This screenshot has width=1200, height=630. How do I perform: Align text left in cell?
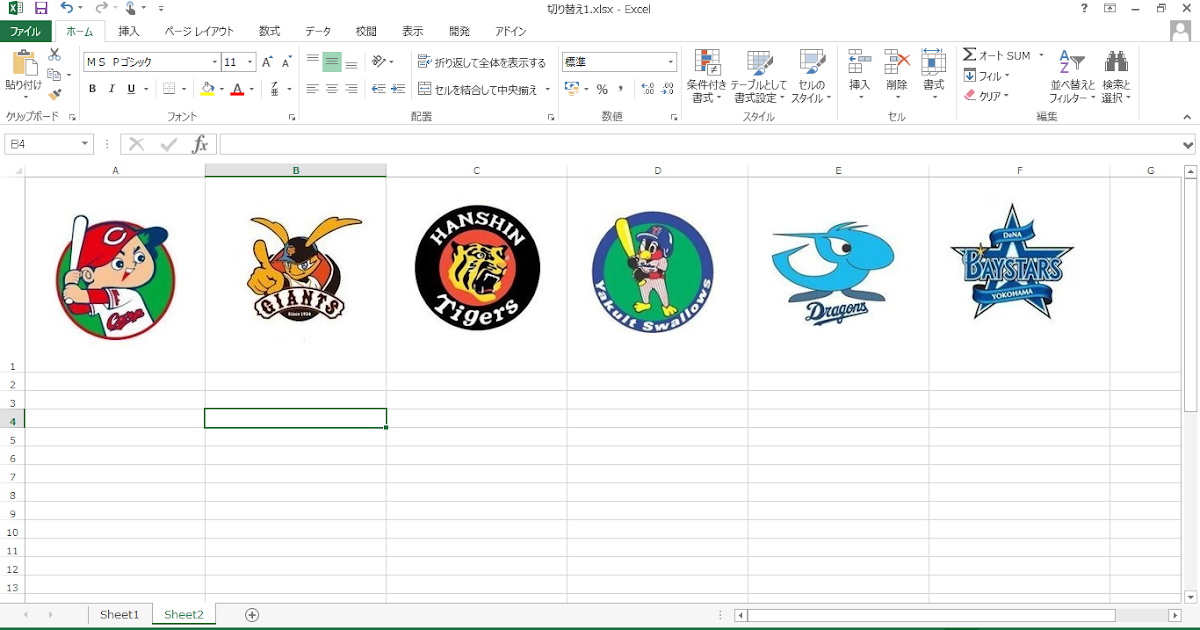click(312, 89)
